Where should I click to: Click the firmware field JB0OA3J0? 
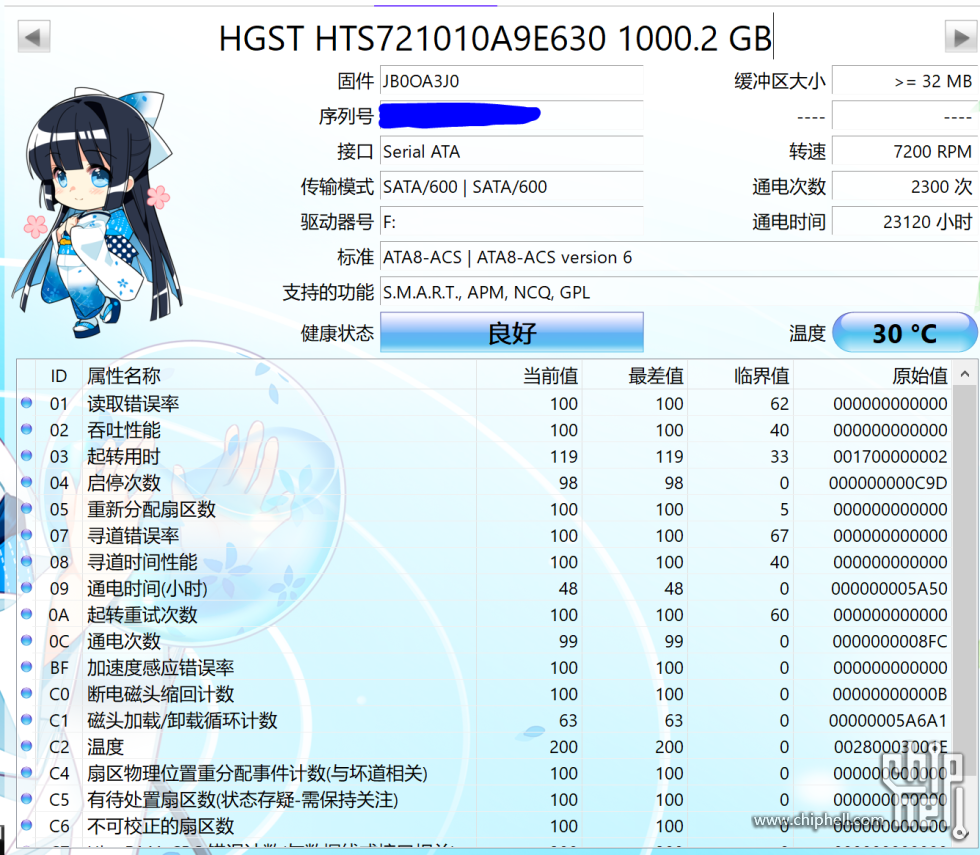[x=512, y=81]
